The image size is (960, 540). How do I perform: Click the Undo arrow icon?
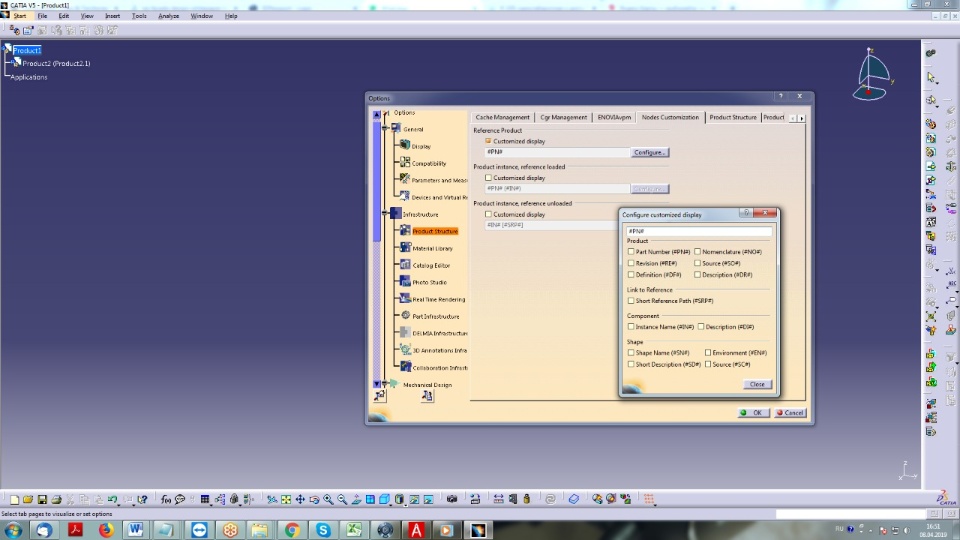click(x=113, y=500)
